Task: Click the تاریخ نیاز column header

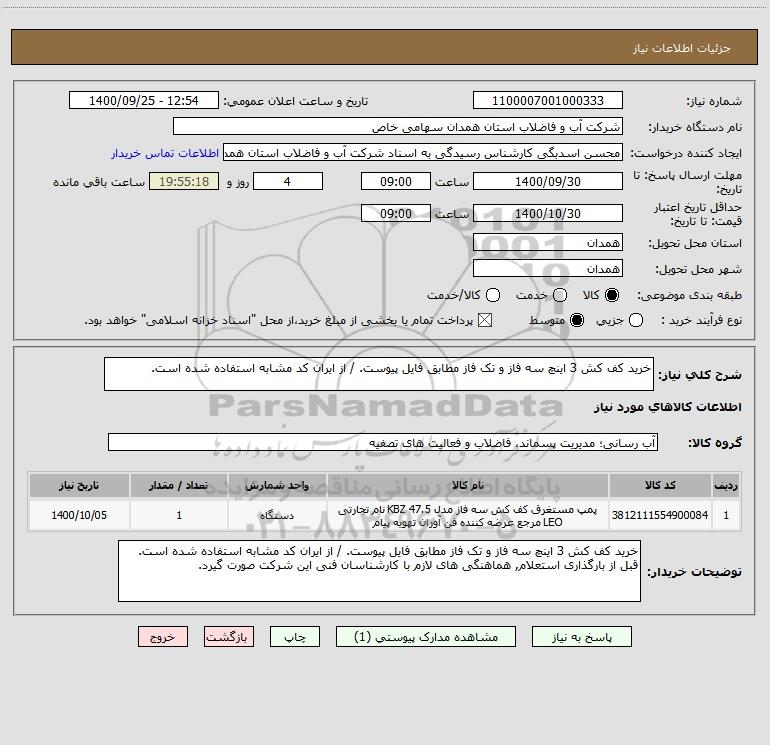Action: [x=79, y=485]
